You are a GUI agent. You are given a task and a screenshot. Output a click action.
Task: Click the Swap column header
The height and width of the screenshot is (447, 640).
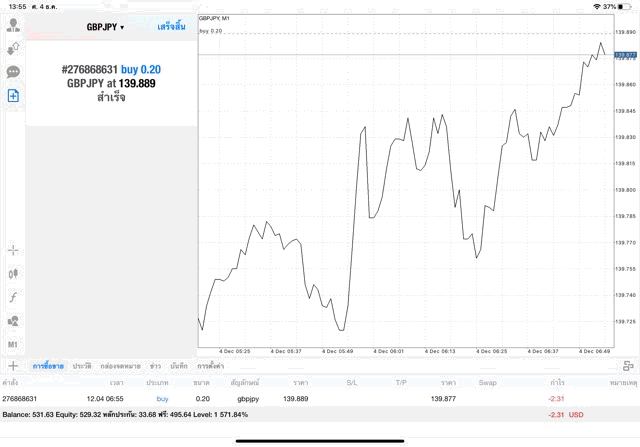click(x=487, y=383)
